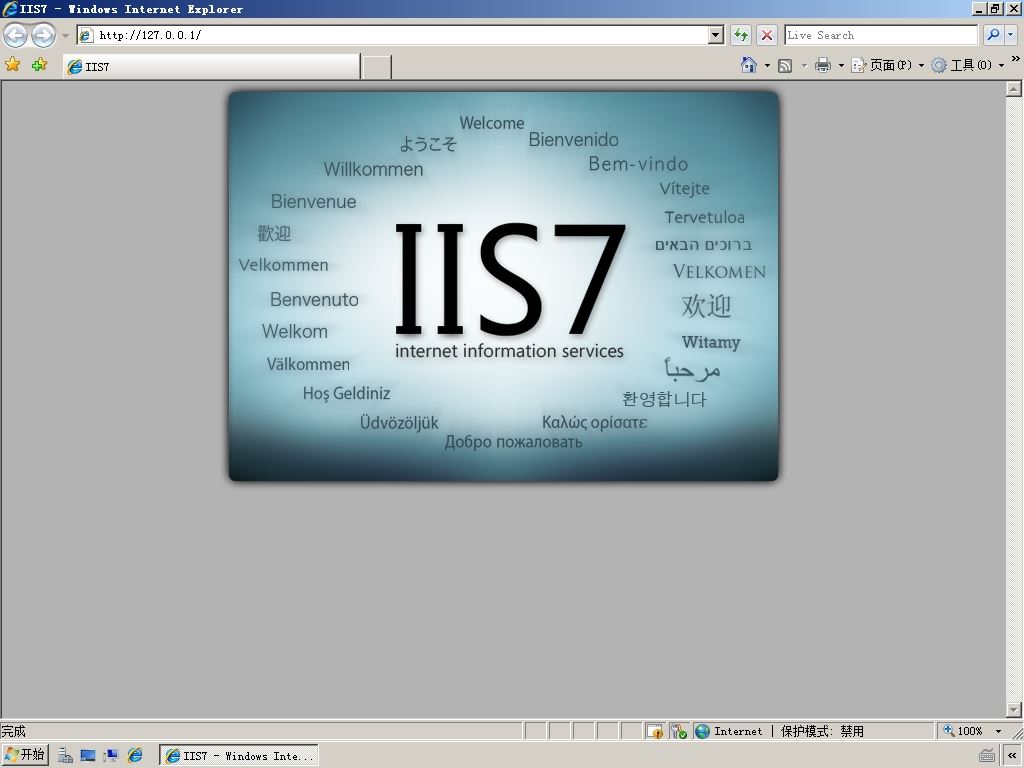Click the browser Forward arrow button
The height and width of the screenshot is (768, 1024).
coord(44,35)
